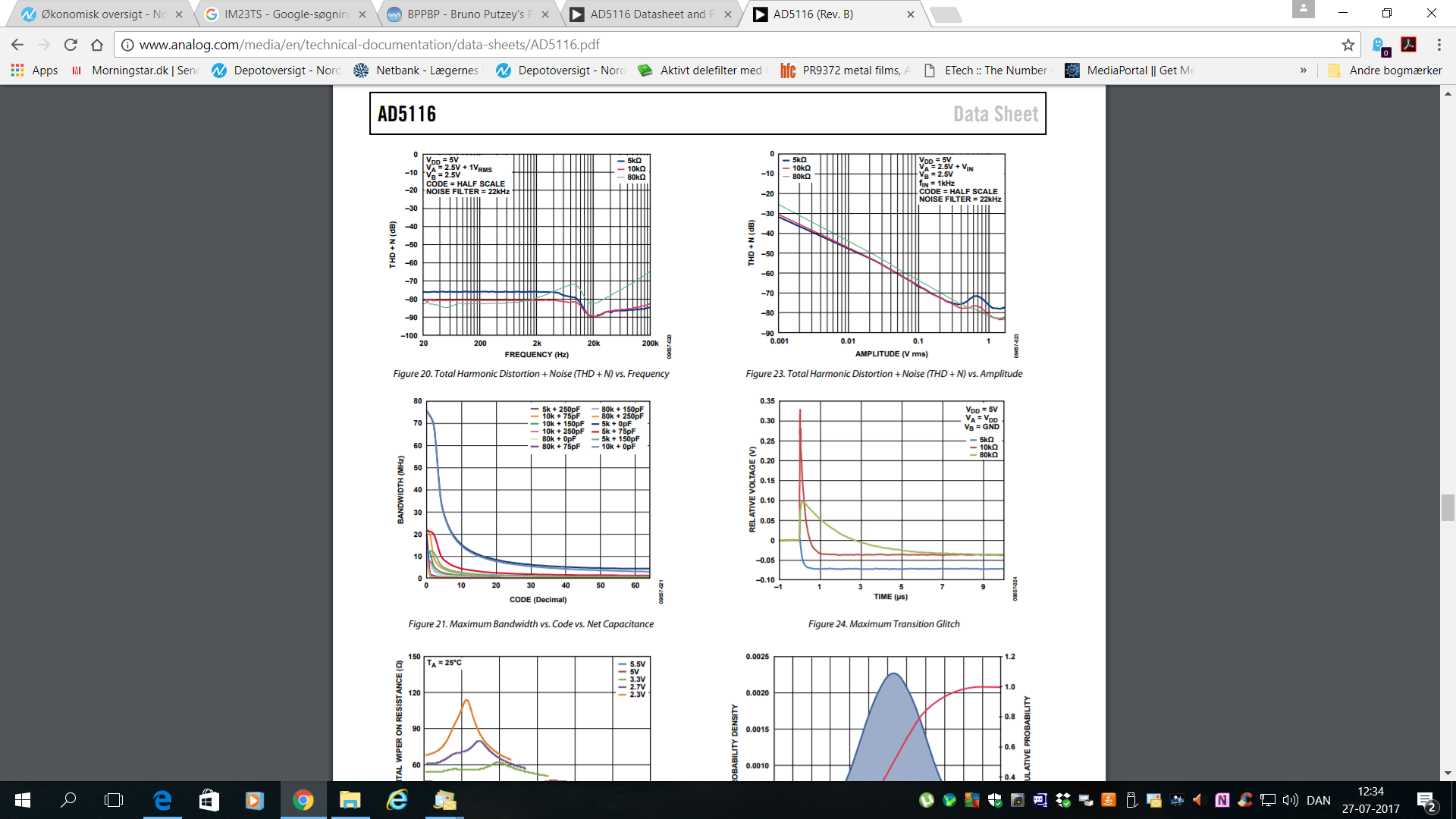The height and width of the screenshot is (819, 1456).
Task: Open MediaPortal bookmark
Action: (1129, 71)
